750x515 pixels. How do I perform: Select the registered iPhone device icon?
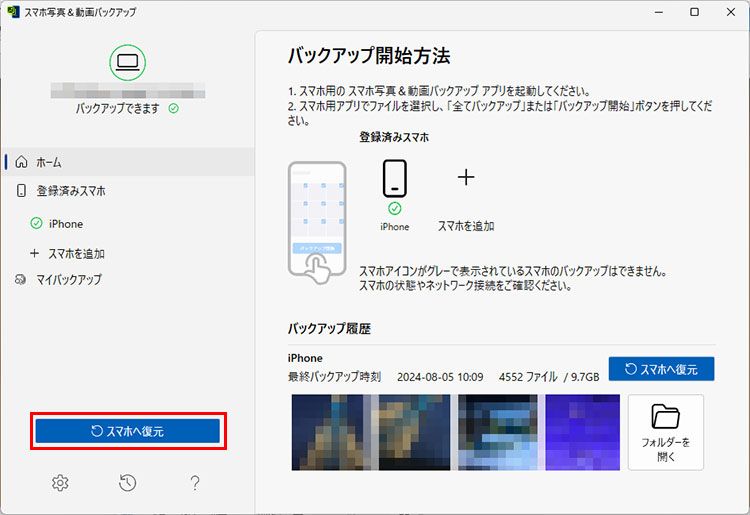click(x=394, y=178)
